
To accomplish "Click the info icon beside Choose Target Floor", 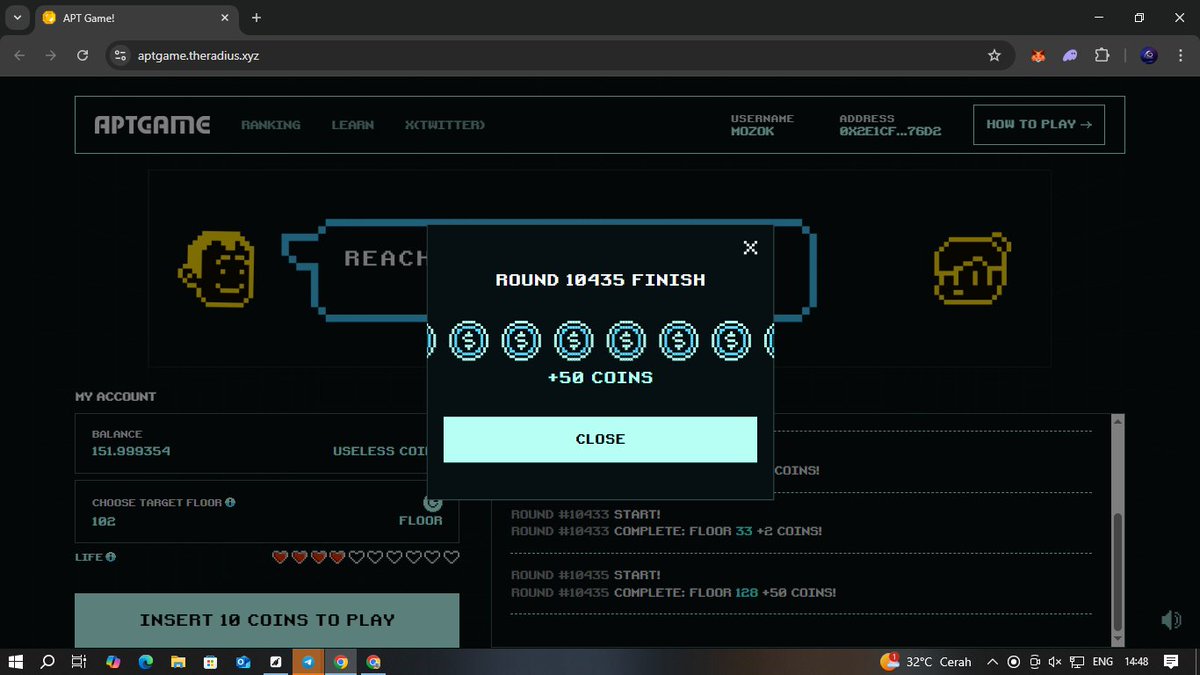I will tap(231, 502).
